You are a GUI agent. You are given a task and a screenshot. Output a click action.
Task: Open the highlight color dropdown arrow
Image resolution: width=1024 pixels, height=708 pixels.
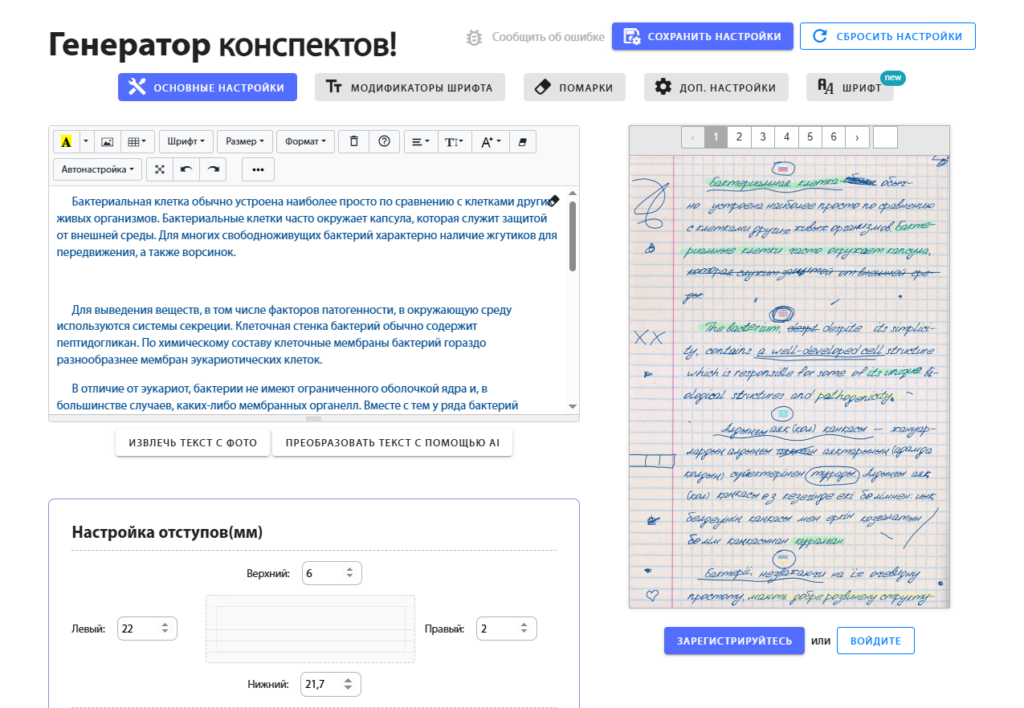pos(86,142)
